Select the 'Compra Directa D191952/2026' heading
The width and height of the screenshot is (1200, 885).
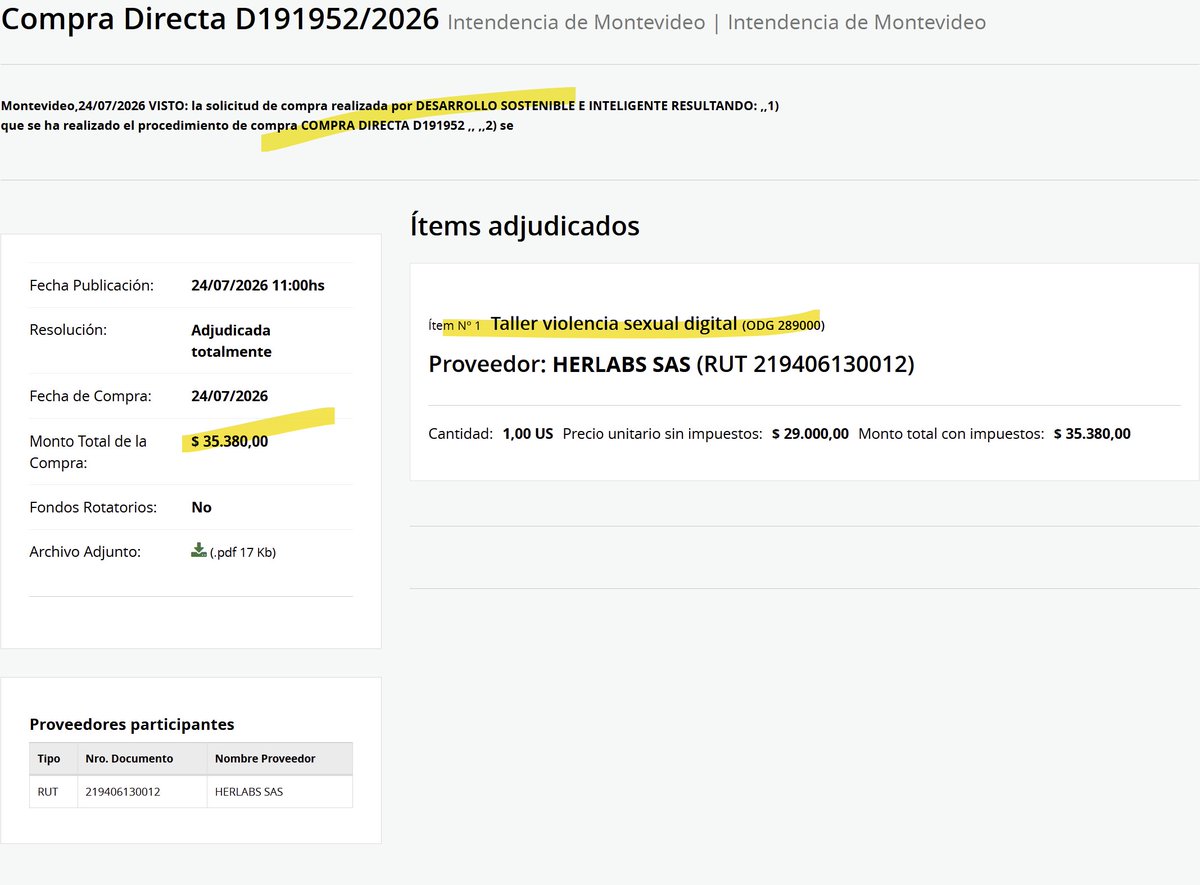point(220,19)
